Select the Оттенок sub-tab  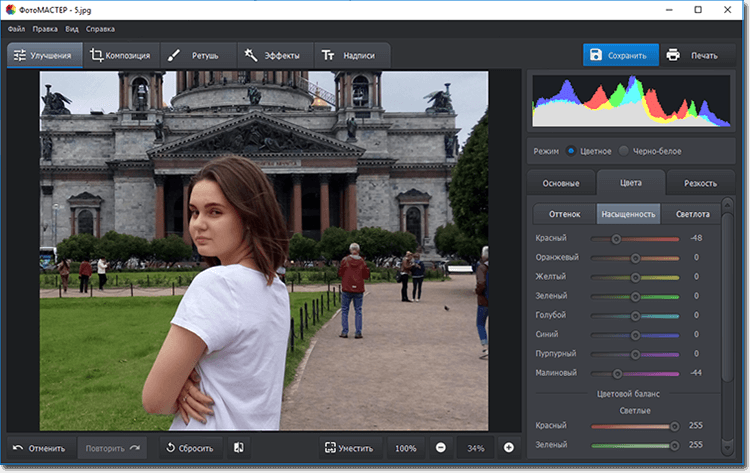(x=563, y=214)
